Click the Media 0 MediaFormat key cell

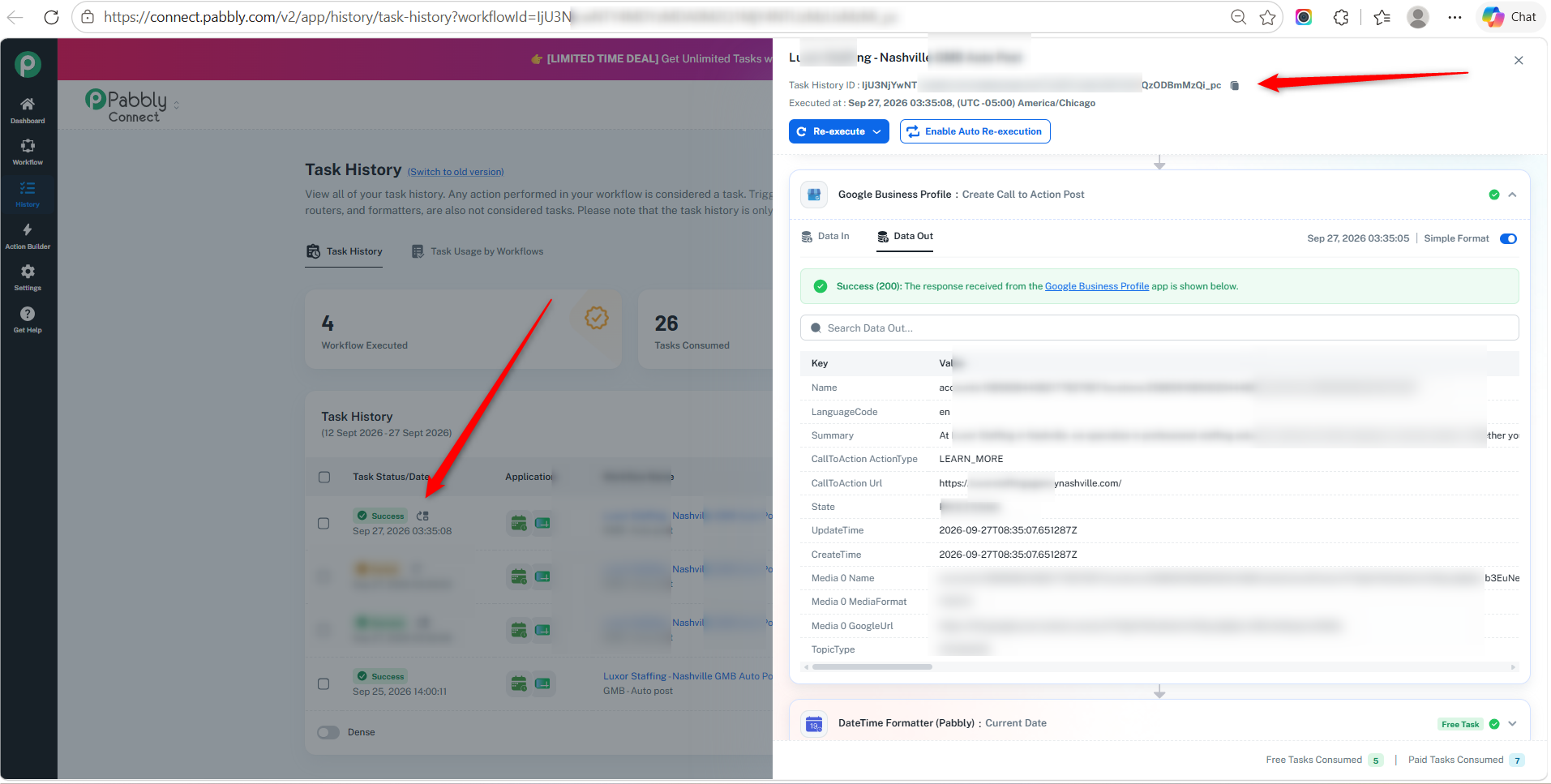(859, 602)
